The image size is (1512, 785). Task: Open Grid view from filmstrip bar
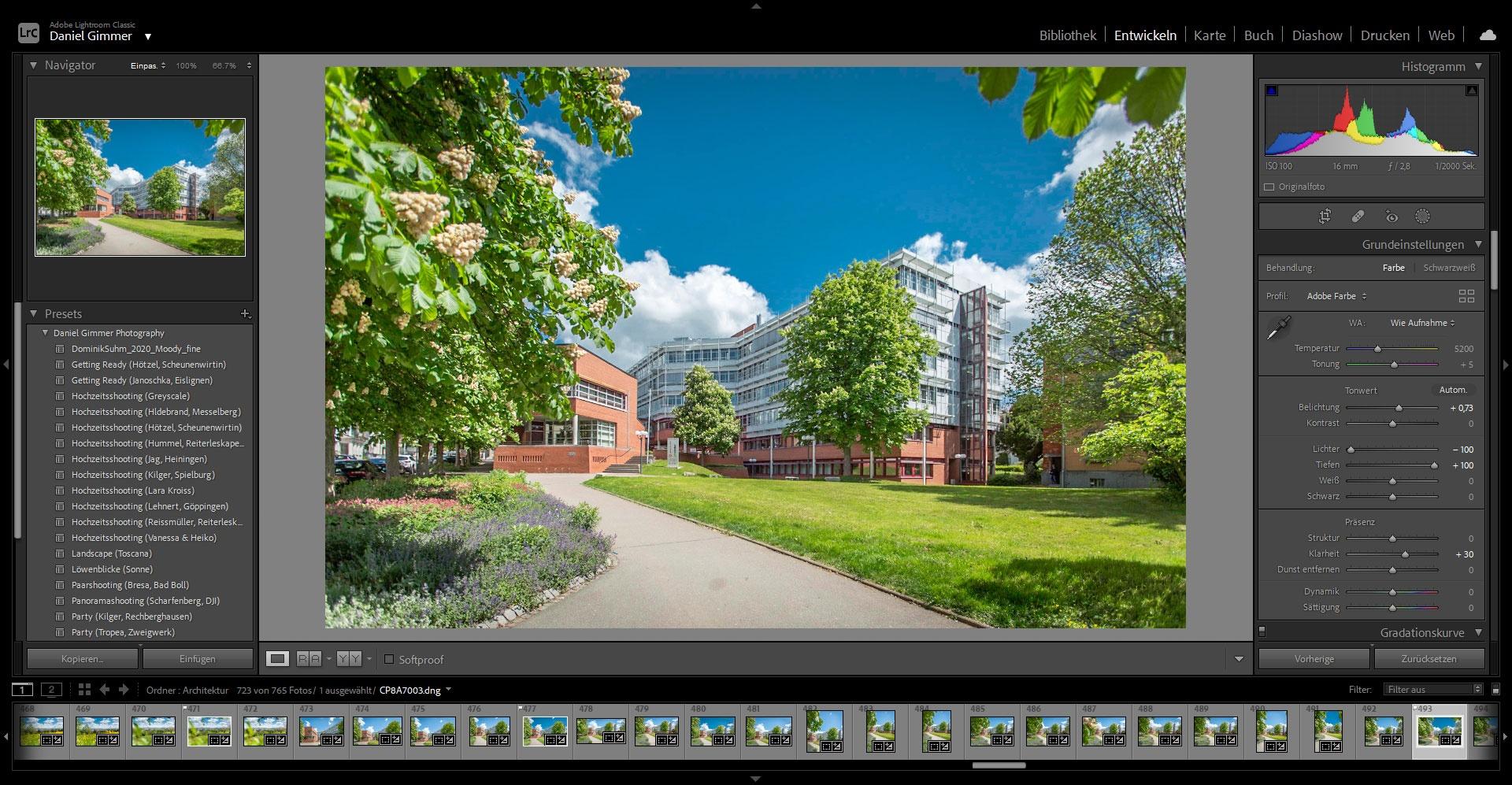point(84,689)
